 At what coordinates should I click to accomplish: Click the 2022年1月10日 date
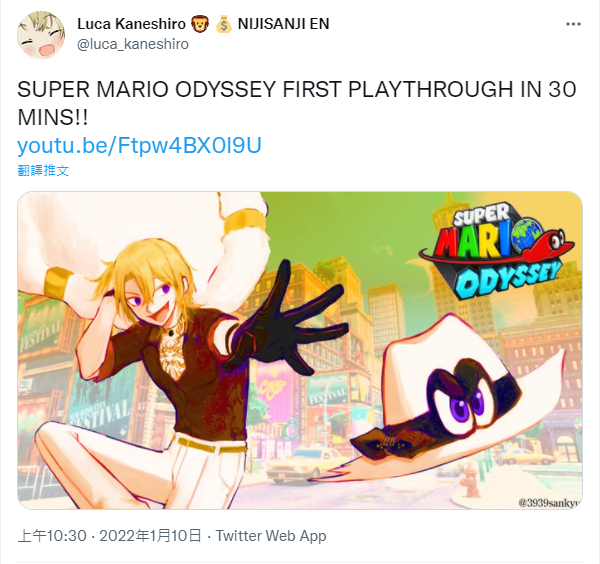click(150, 536)
